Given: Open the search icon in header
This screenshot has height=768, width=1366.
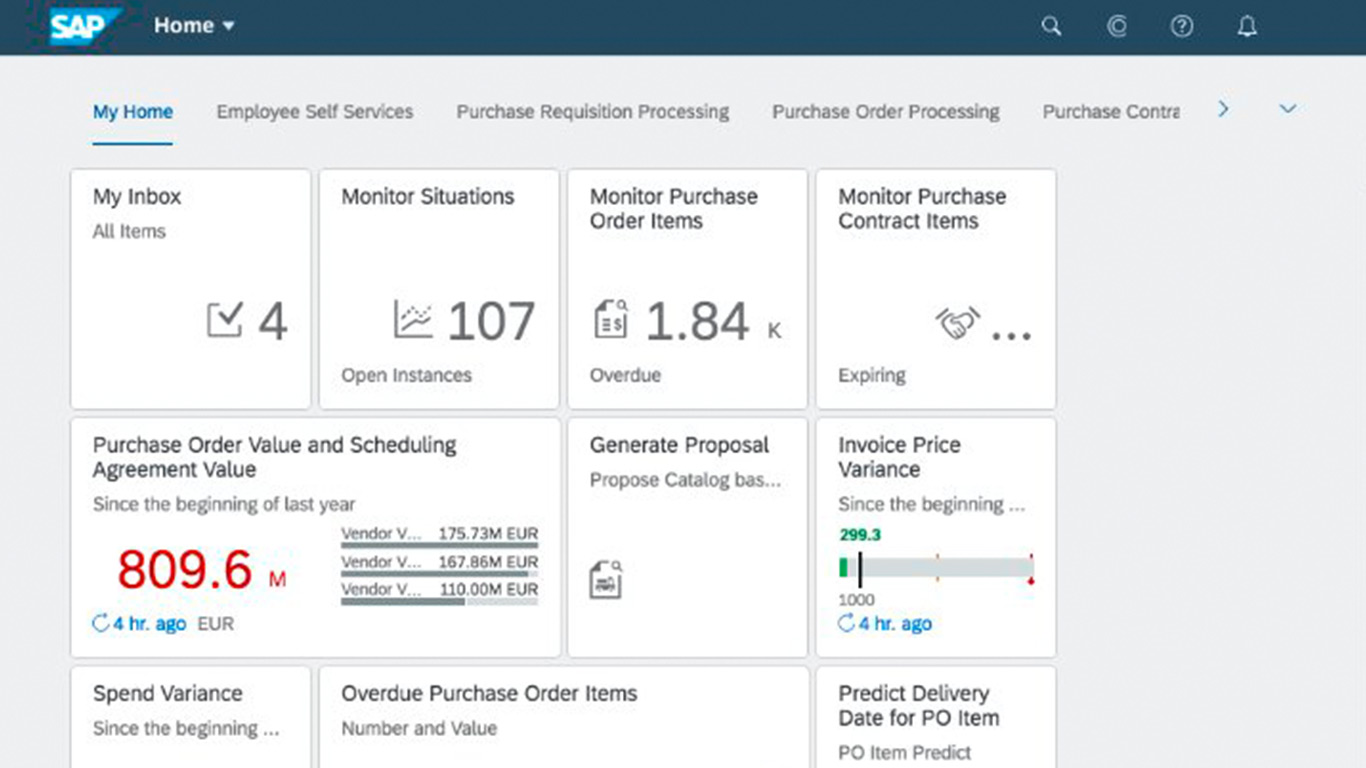Looking at the screenshot, I should 1051,27.
